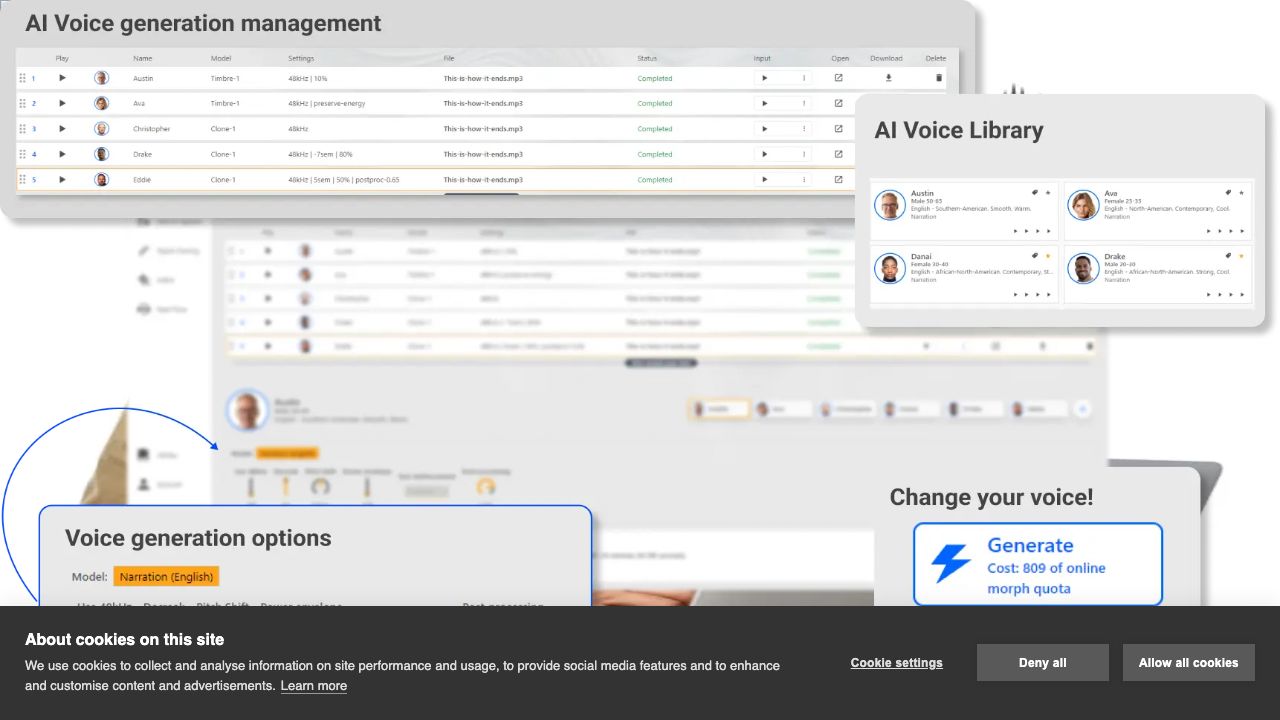
Task: Open Cookie settings
Action: pos(896,663)
